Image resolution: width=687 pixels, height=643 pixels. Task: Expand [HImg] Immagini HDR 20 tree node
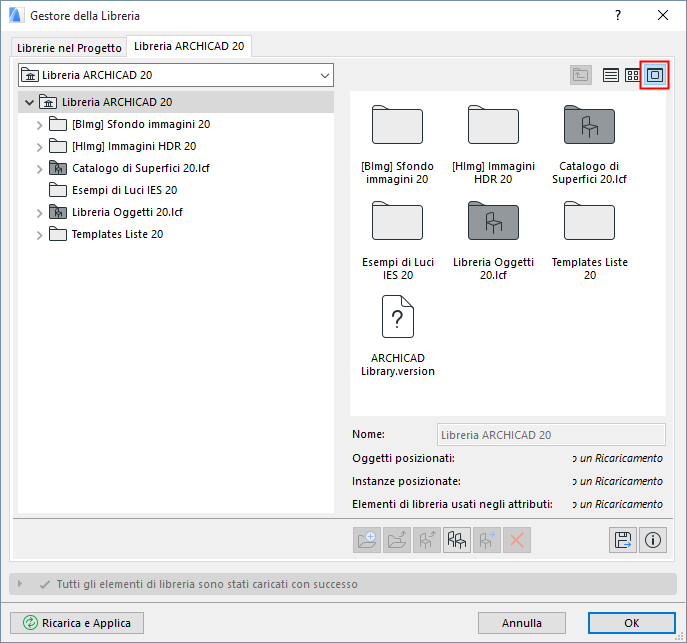point(39,147)
